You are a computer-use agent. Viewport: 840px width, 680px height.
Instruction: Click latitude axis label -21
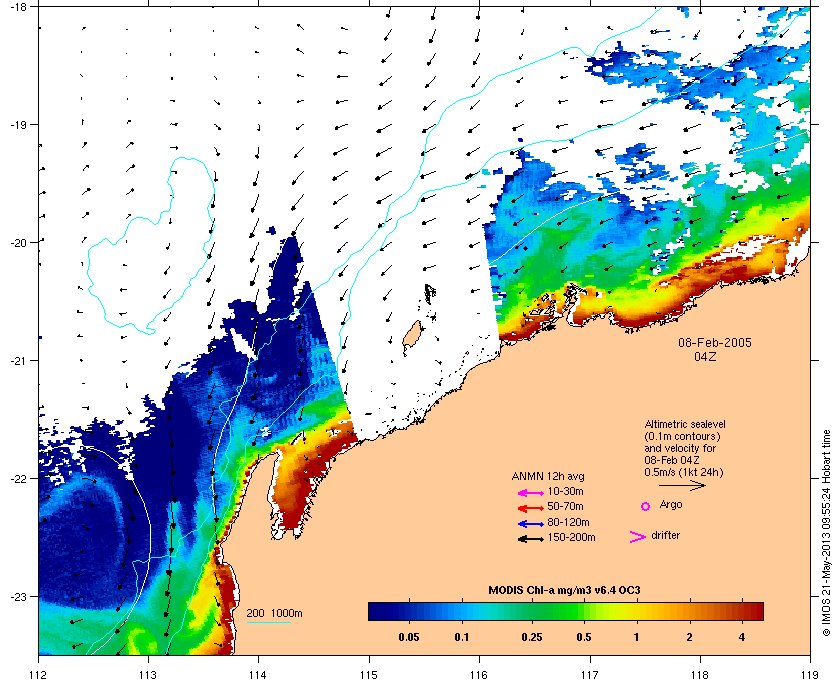18,360
